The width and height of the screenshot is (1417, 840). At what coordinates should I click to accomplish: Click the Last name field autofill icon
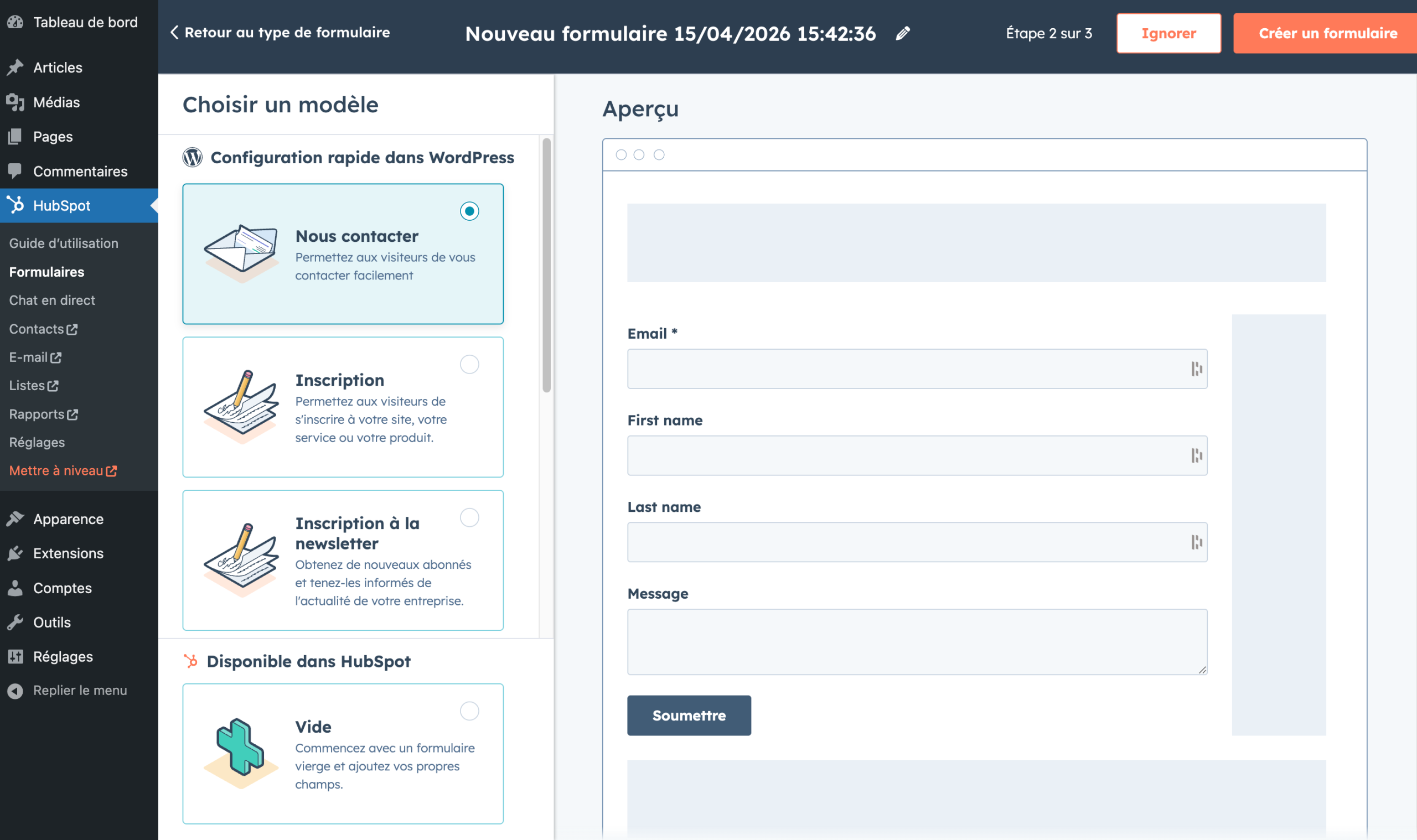(x=1196, y=542)
